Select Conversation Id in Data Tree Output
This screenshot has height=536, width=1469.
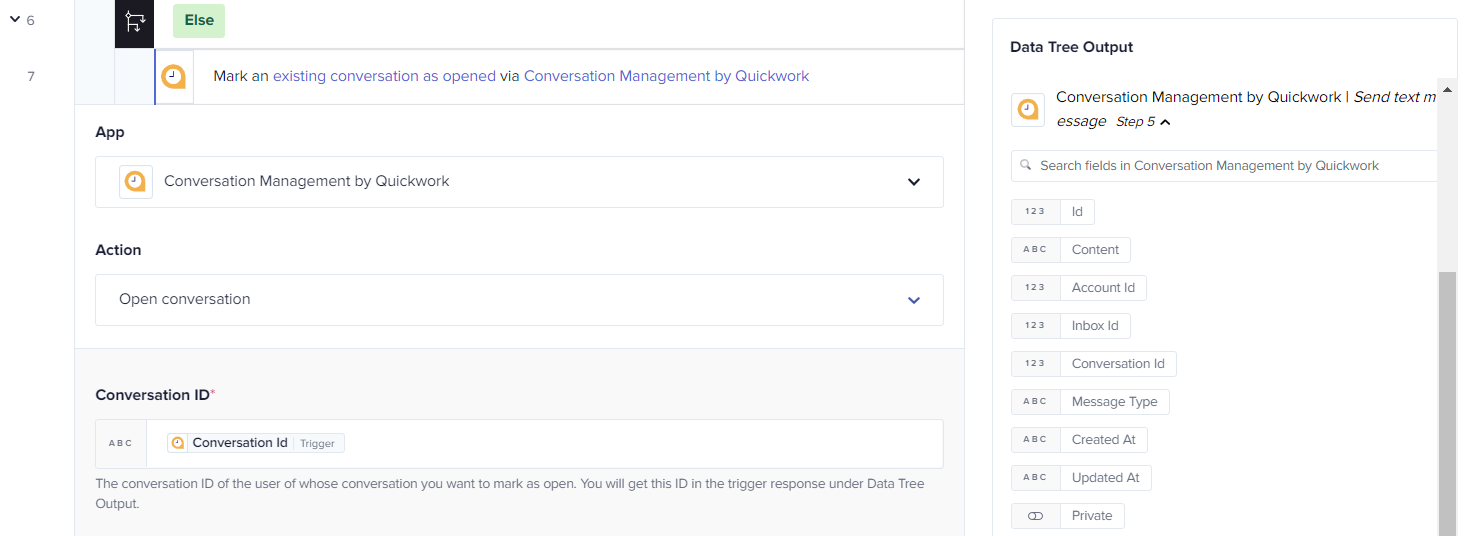click(1094, 364)
